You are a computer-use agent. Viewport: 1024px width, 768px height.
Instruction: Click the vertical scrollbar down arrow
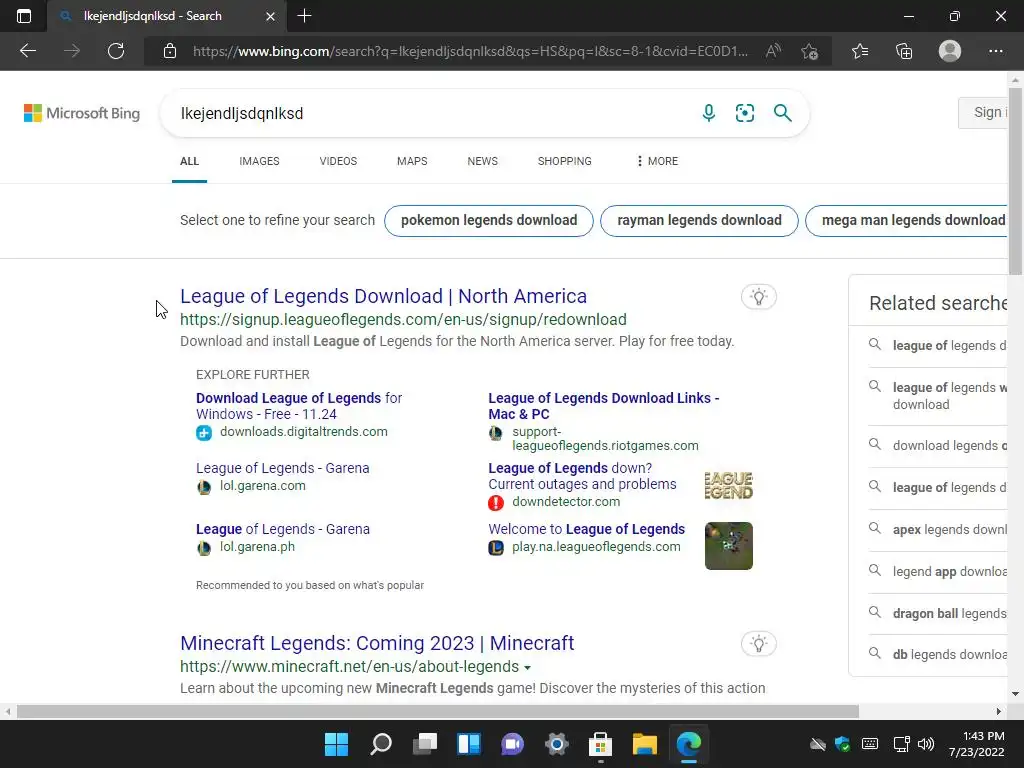[x=1016, y=694]
